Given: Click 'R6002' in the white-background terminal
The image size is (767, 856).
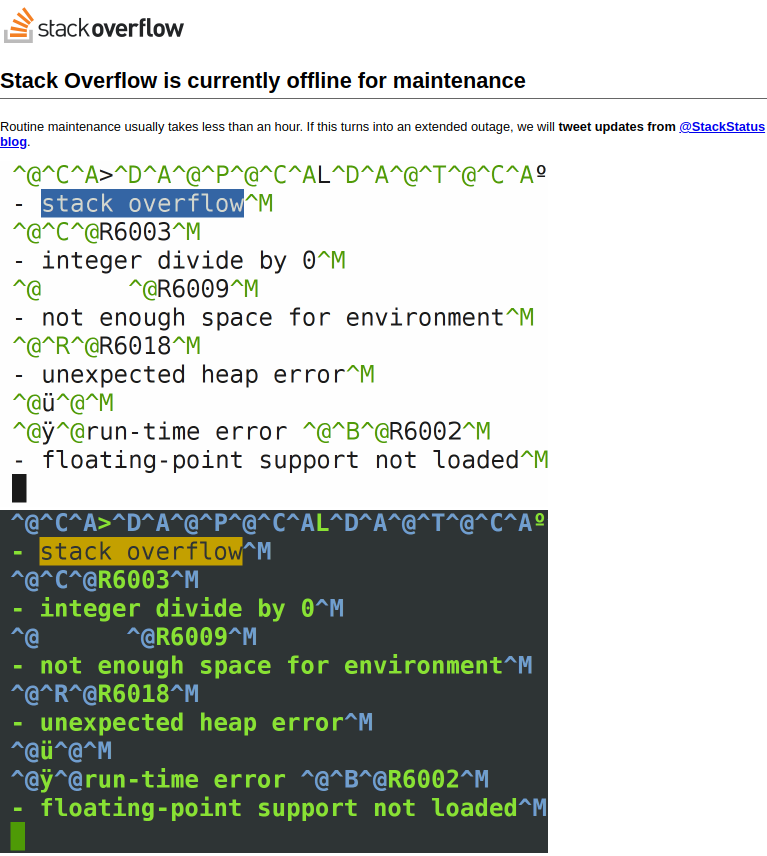Looking at the screenshot, I should coord(425,432).
